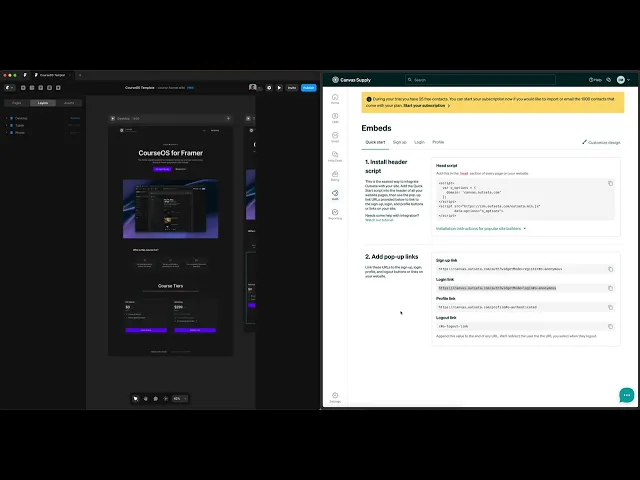Open the Email section in Outseta sidebar
Image resolution: width=640 pixels, height=480 pixels.
tap(335, 137)
